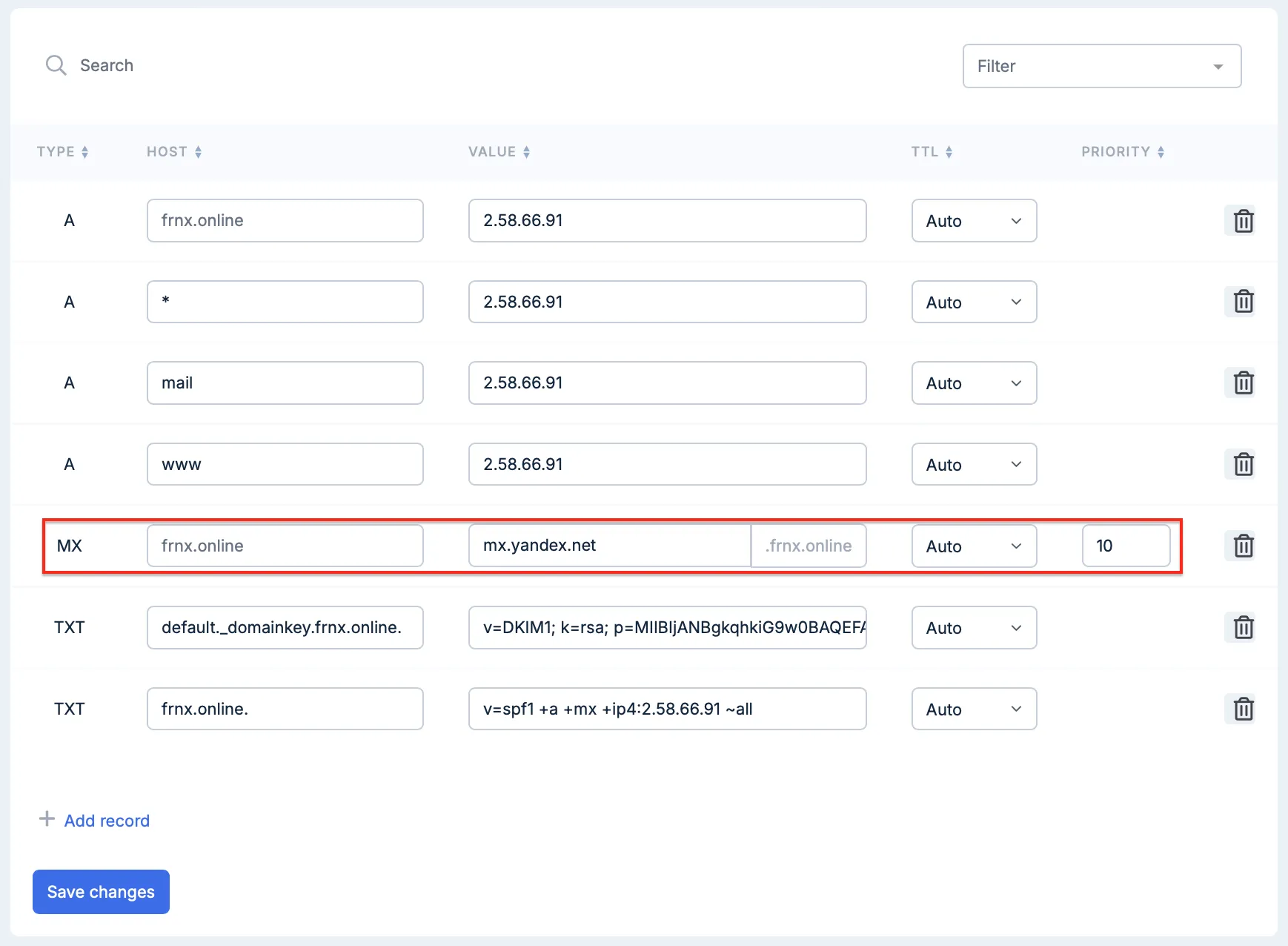Click the mx.yandex.net value field
1288x946 pixels.
[608, 546]
